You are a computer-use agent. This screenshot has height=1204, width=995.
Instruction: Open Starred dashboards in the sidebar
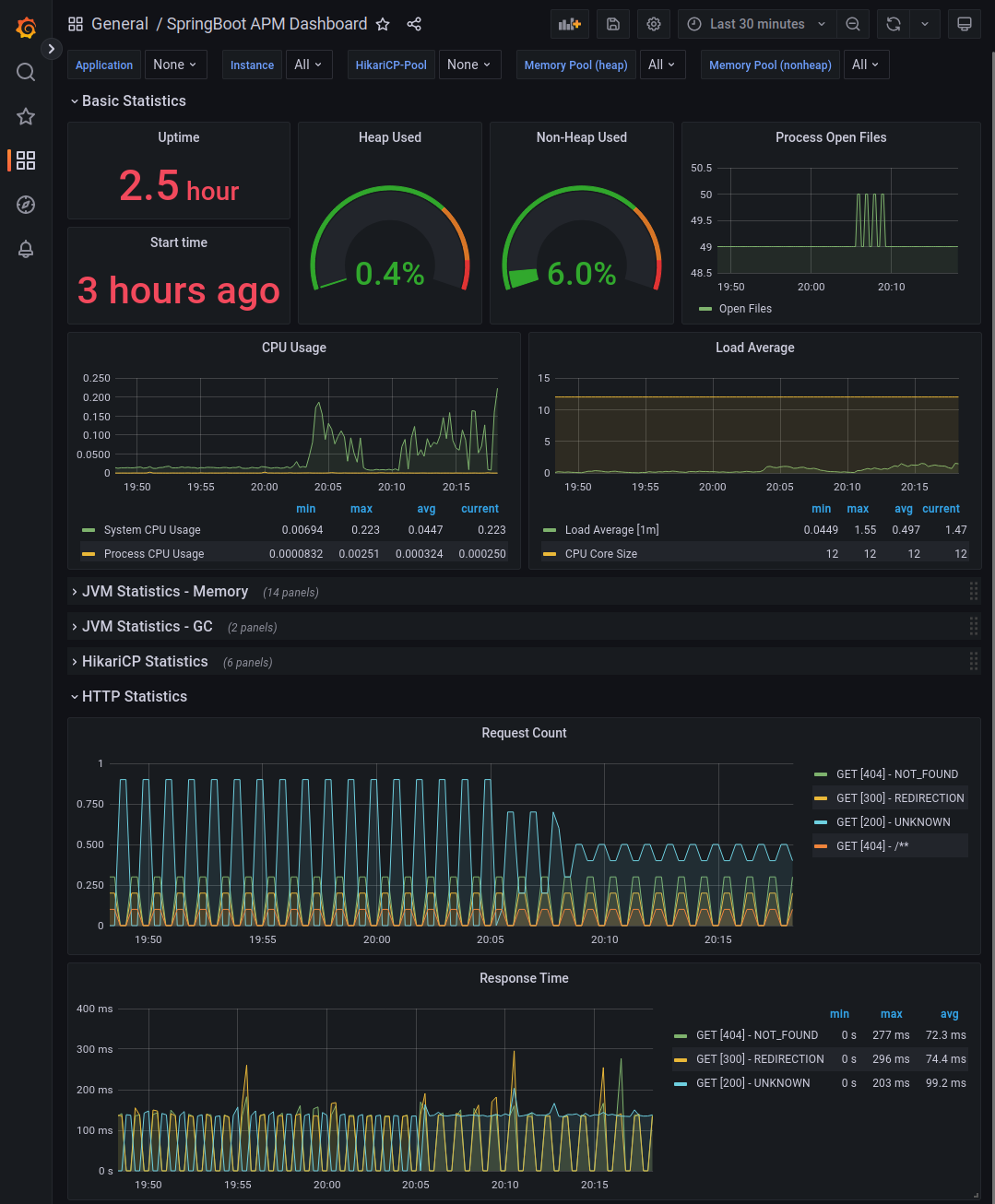click(x=26, y=116)
